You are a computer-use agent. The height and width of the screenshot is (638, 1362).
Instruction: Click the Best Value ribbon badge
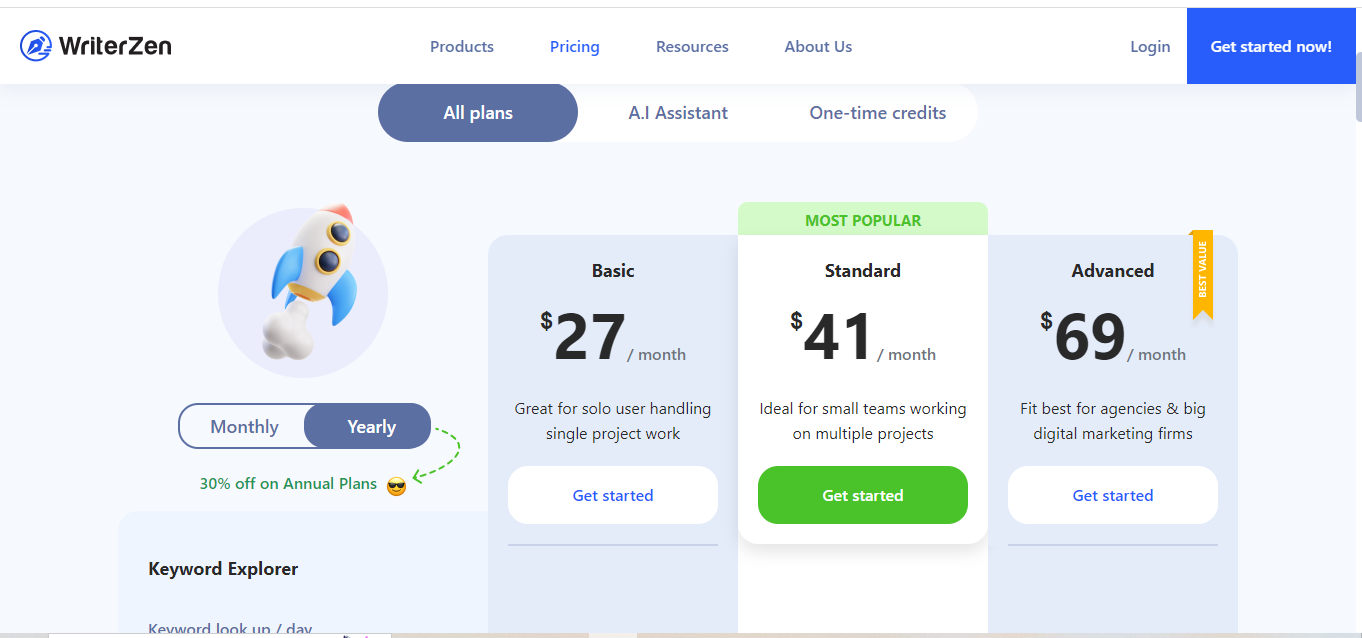[1202, 274]
